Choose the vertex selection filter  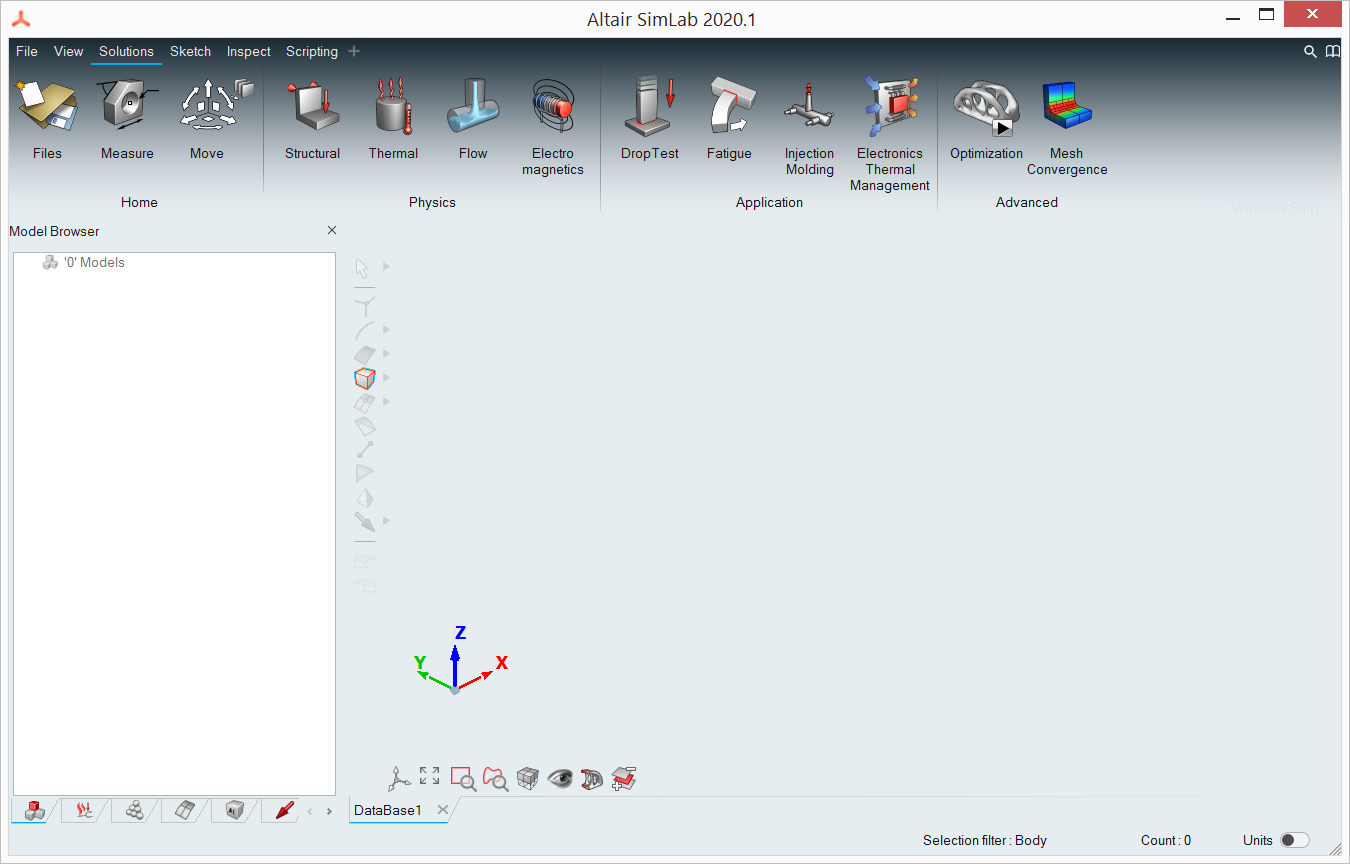point(365,306)
